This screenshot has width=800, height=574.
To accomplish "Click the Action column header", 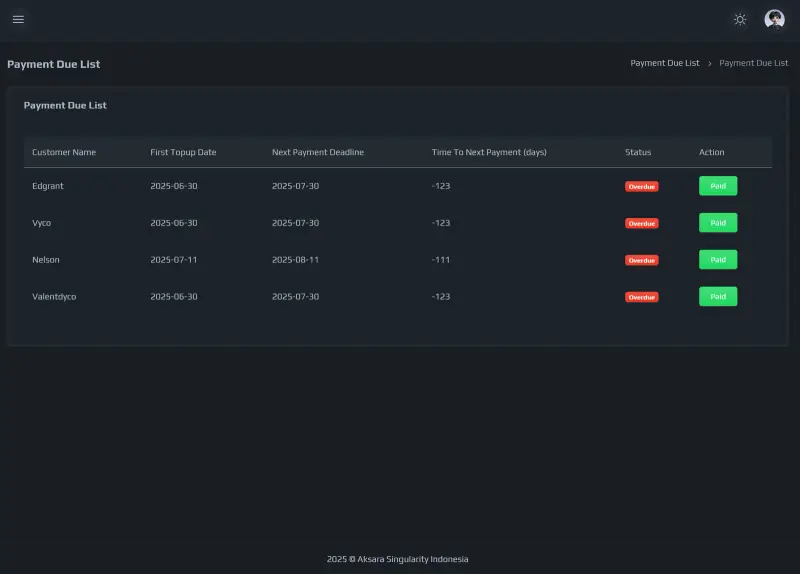I will (711, 152).
